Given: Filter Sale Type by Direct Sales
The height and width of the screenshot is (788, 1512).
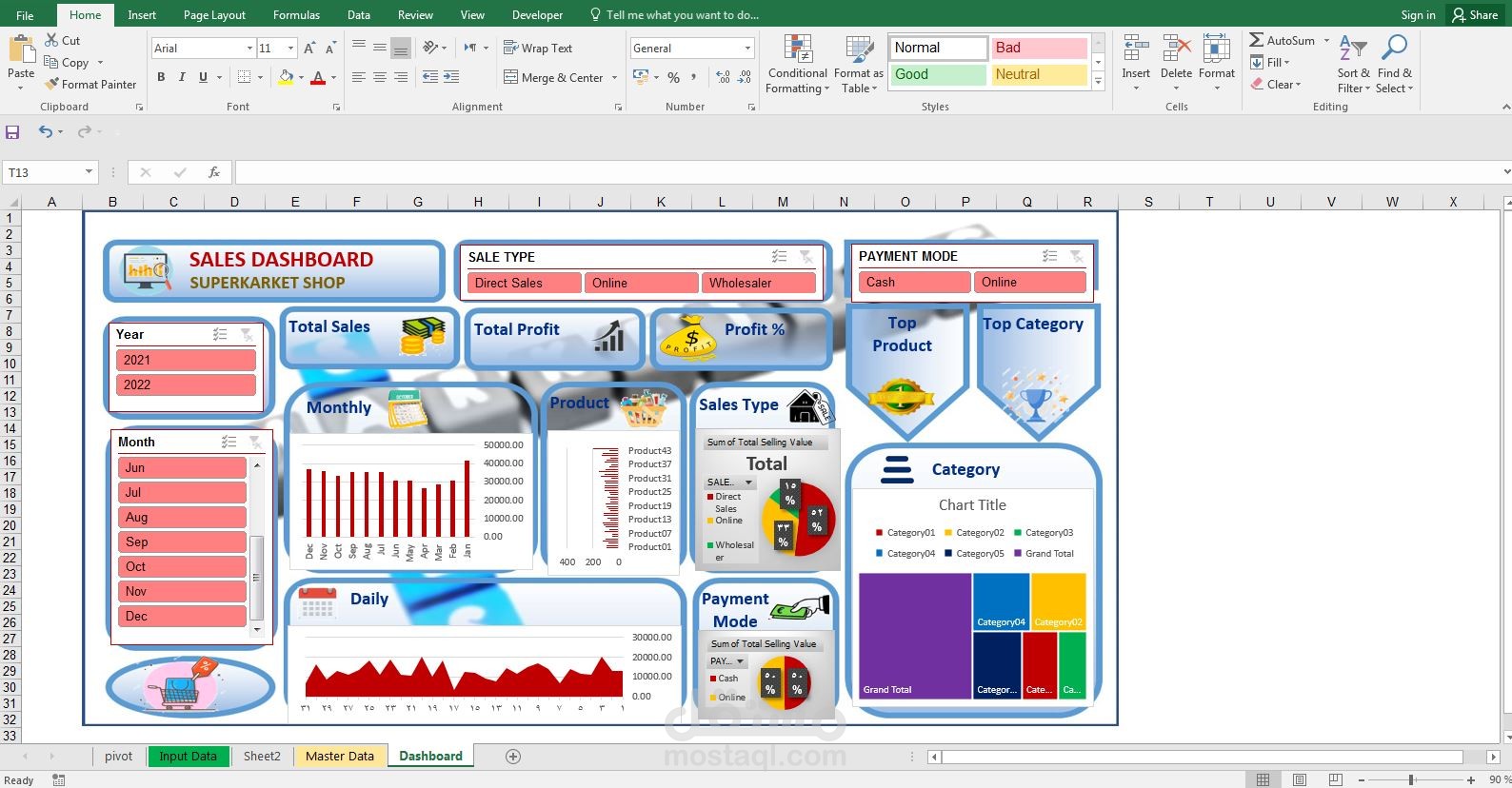Looking at the screenshot, I should point(524,283).
